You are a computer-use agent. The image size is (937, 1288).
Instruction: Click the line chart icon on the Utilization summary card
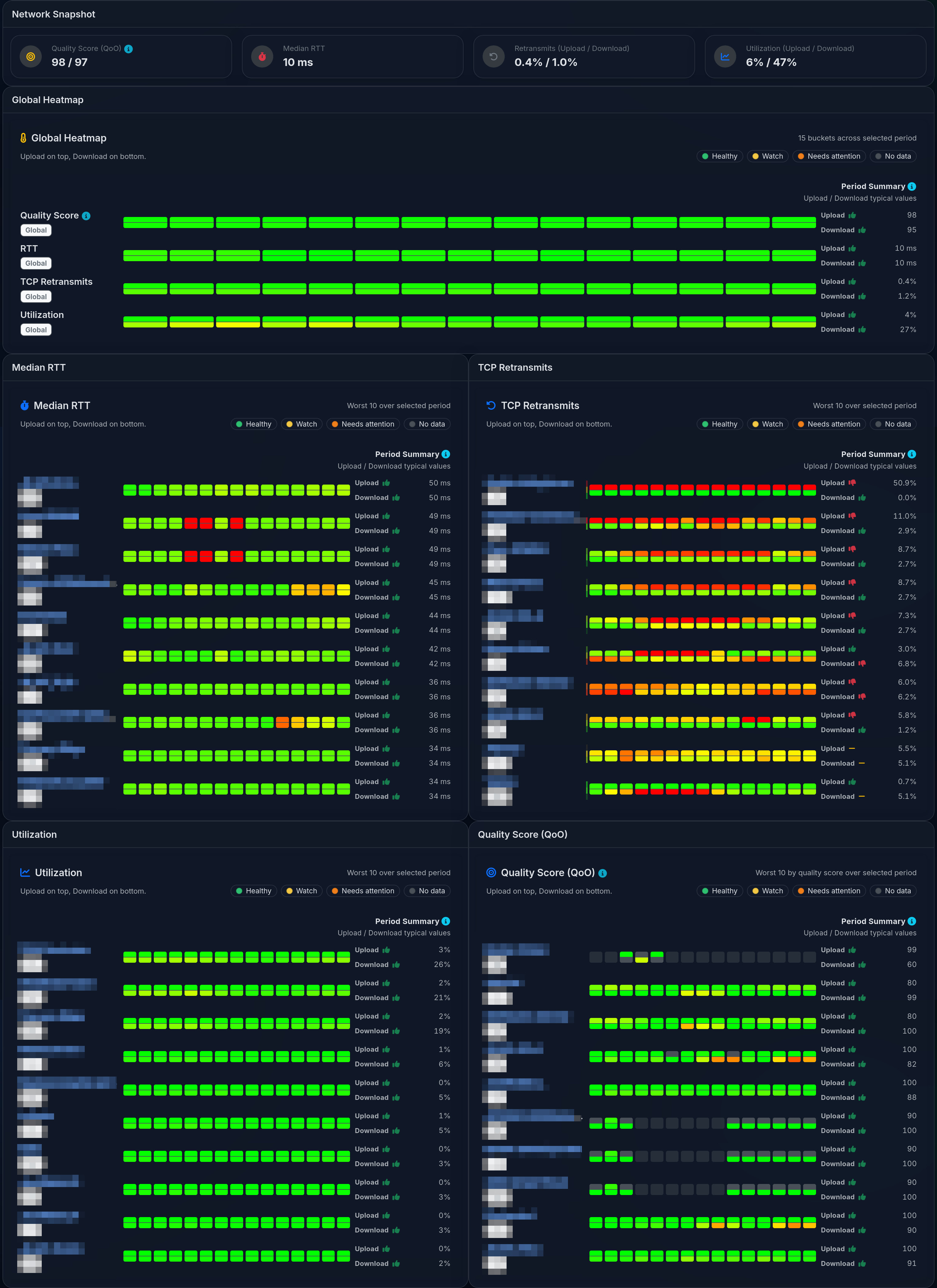click(725, 56)
